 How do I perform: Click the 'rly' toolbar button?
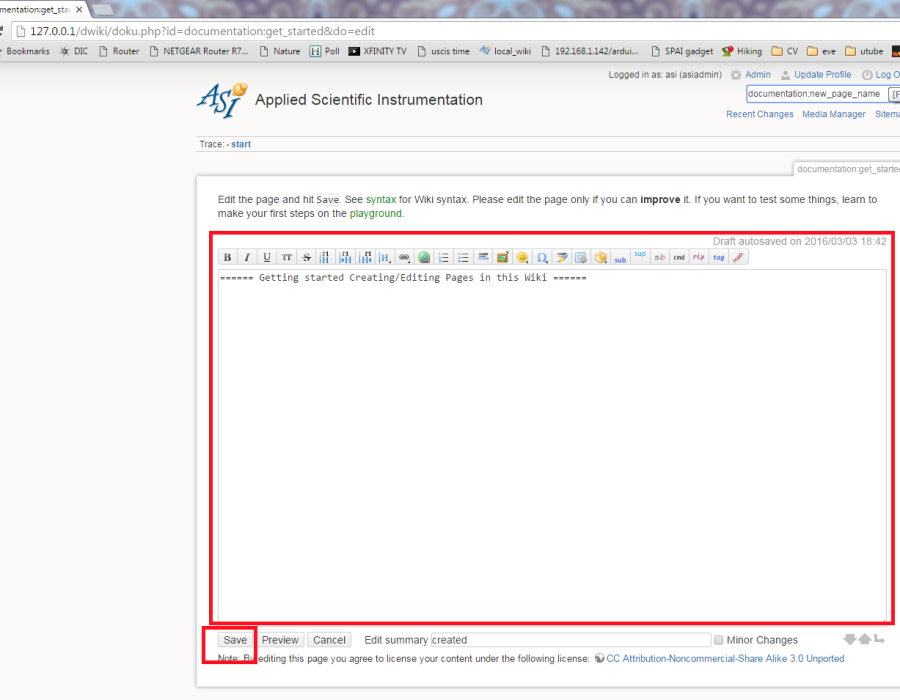[x=699, y=258]
